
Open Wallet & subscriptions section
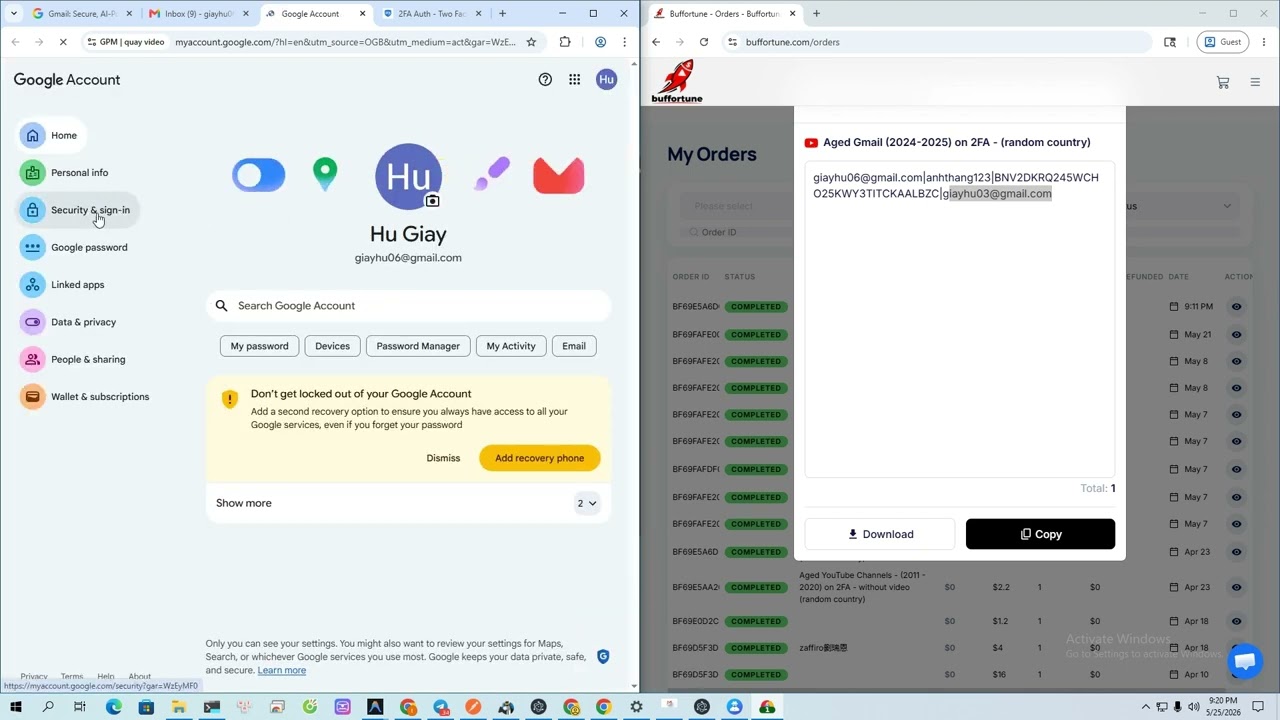88,397
